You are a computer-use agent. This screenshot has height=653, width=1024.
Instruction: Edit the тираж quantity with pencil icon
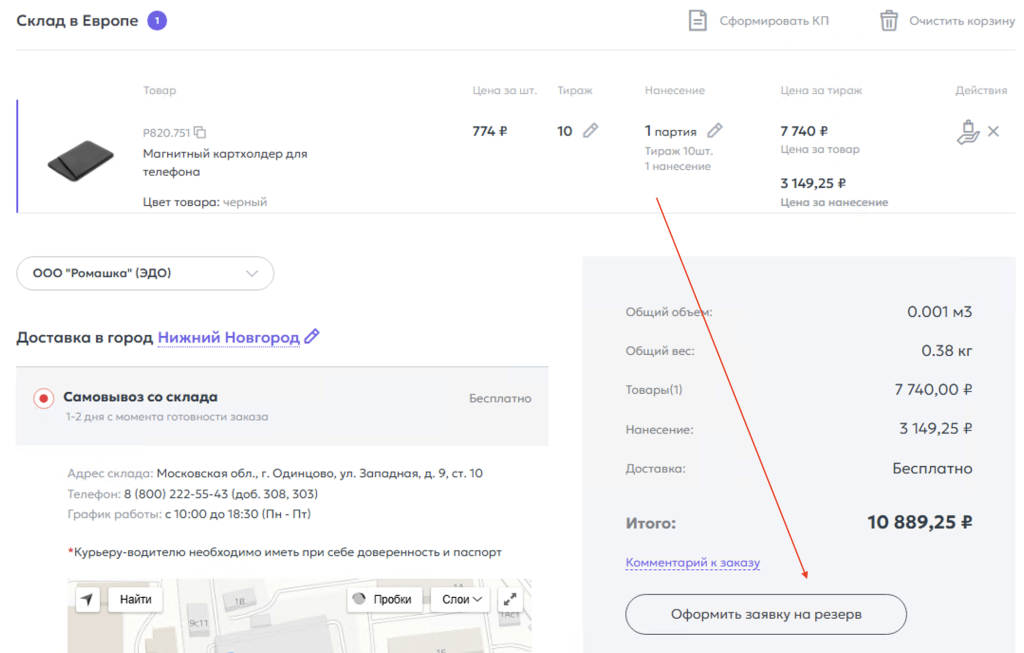click(x=591, y=131)
